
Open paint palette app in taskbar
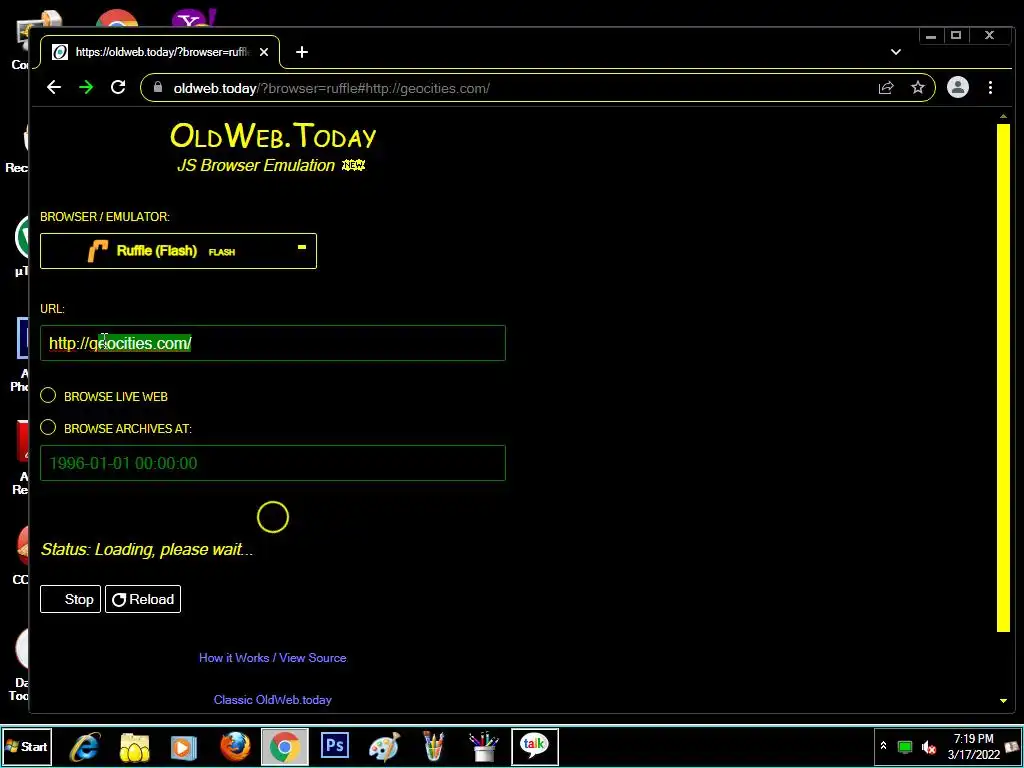[x=384, y=746]
